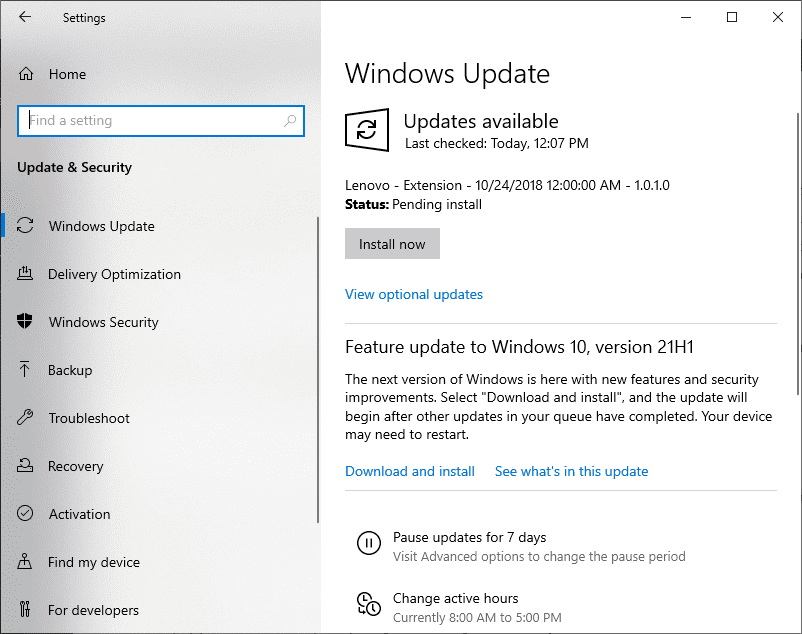Click the search magnifier icon in the Find a setting box
This screenshot has height=634, width=802.
(x=290, y=121)
